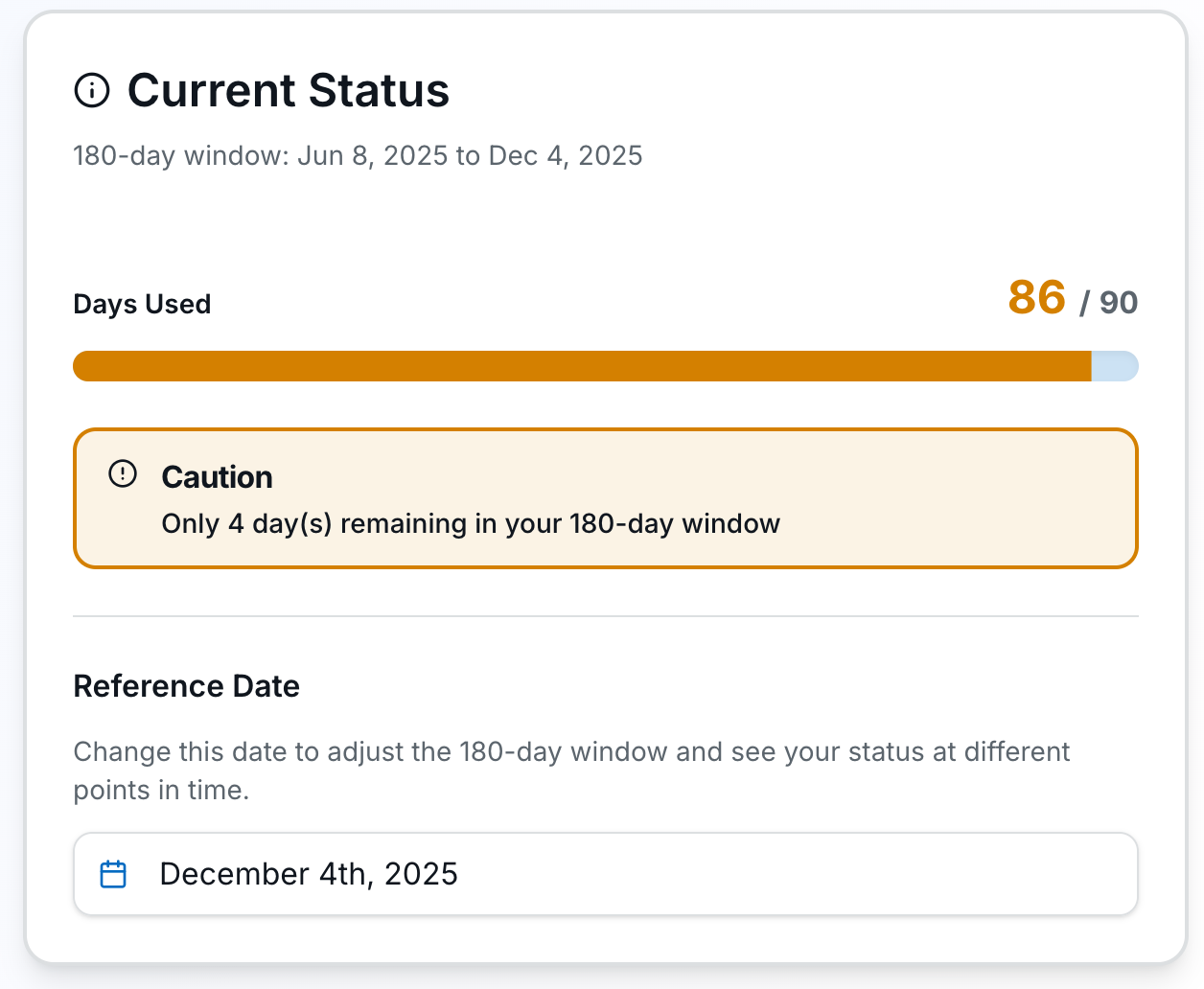Select the Current Status header
The height and width of the screenshot is (989, 1204).
(x=288, y=91)
